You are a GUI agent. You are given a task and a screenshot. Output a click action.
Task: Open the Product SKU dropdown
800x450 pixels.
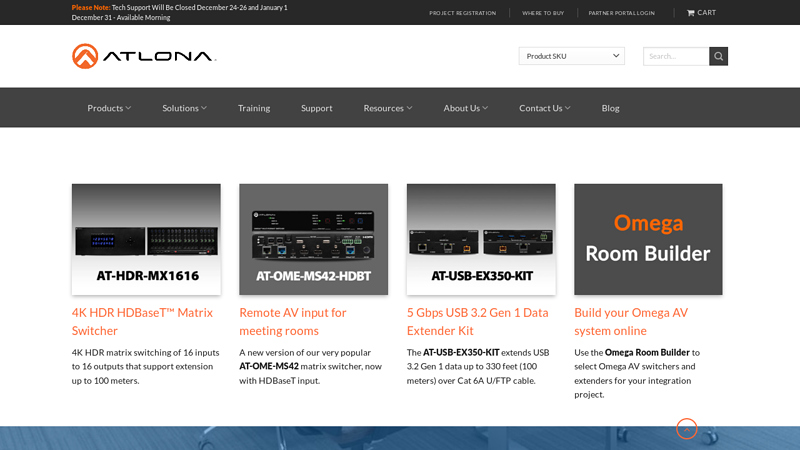point(571,56)
